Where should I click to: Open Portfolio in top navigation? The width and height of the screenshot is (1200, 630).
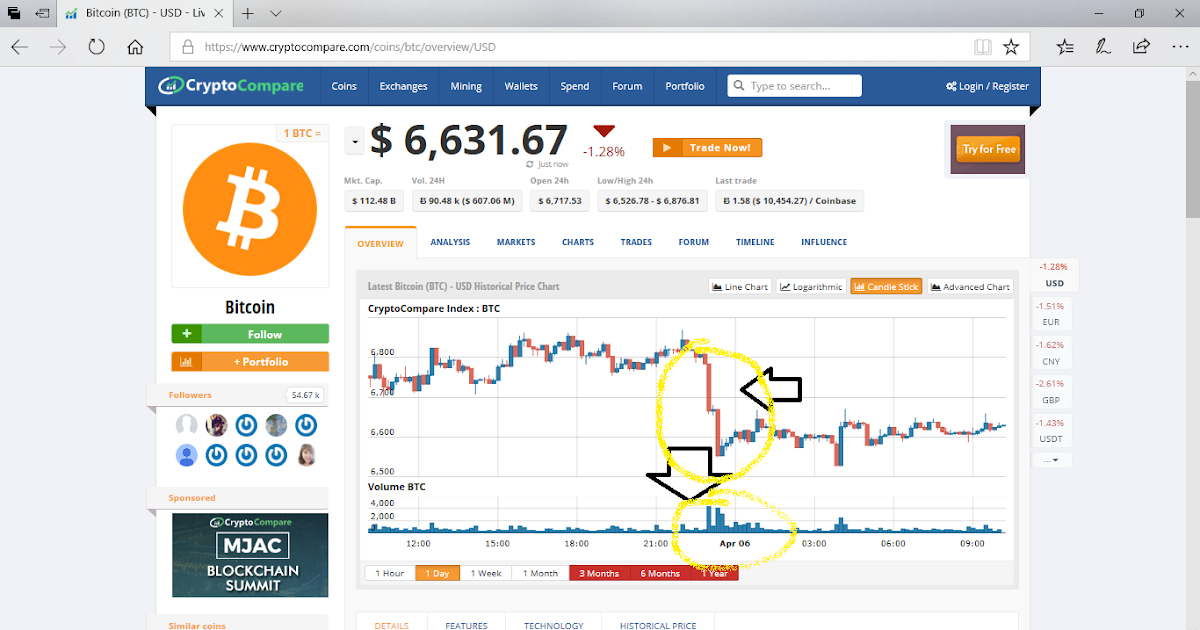[685, 86]
